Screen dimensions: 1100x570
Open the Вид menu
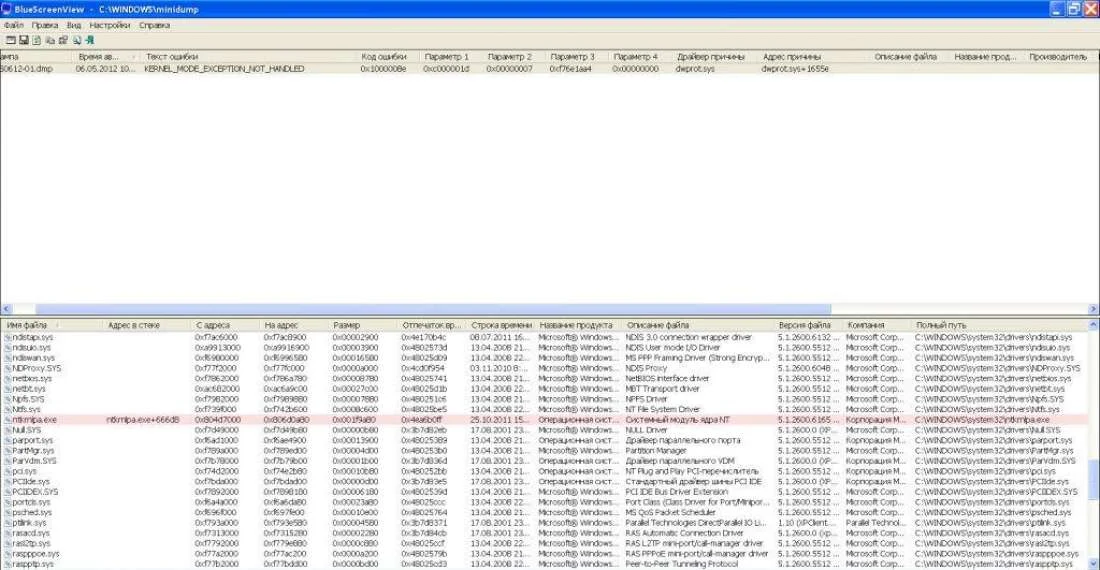(x=74, y=25)
